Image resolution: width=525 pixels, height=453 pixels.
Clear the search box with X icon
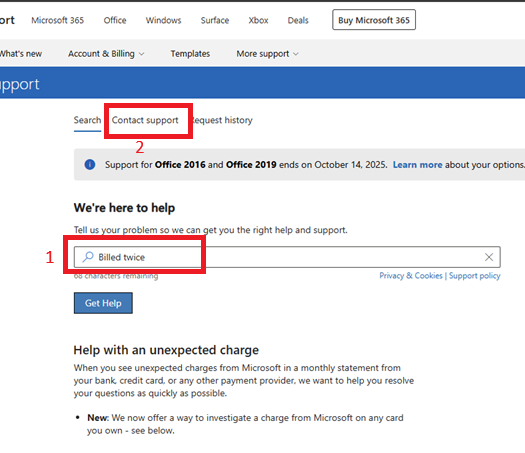tap(489, 257)
